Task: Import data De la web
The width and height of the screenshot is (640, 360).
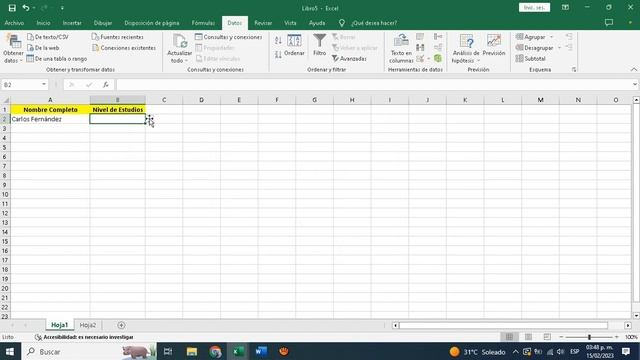Action: point(43,48)
